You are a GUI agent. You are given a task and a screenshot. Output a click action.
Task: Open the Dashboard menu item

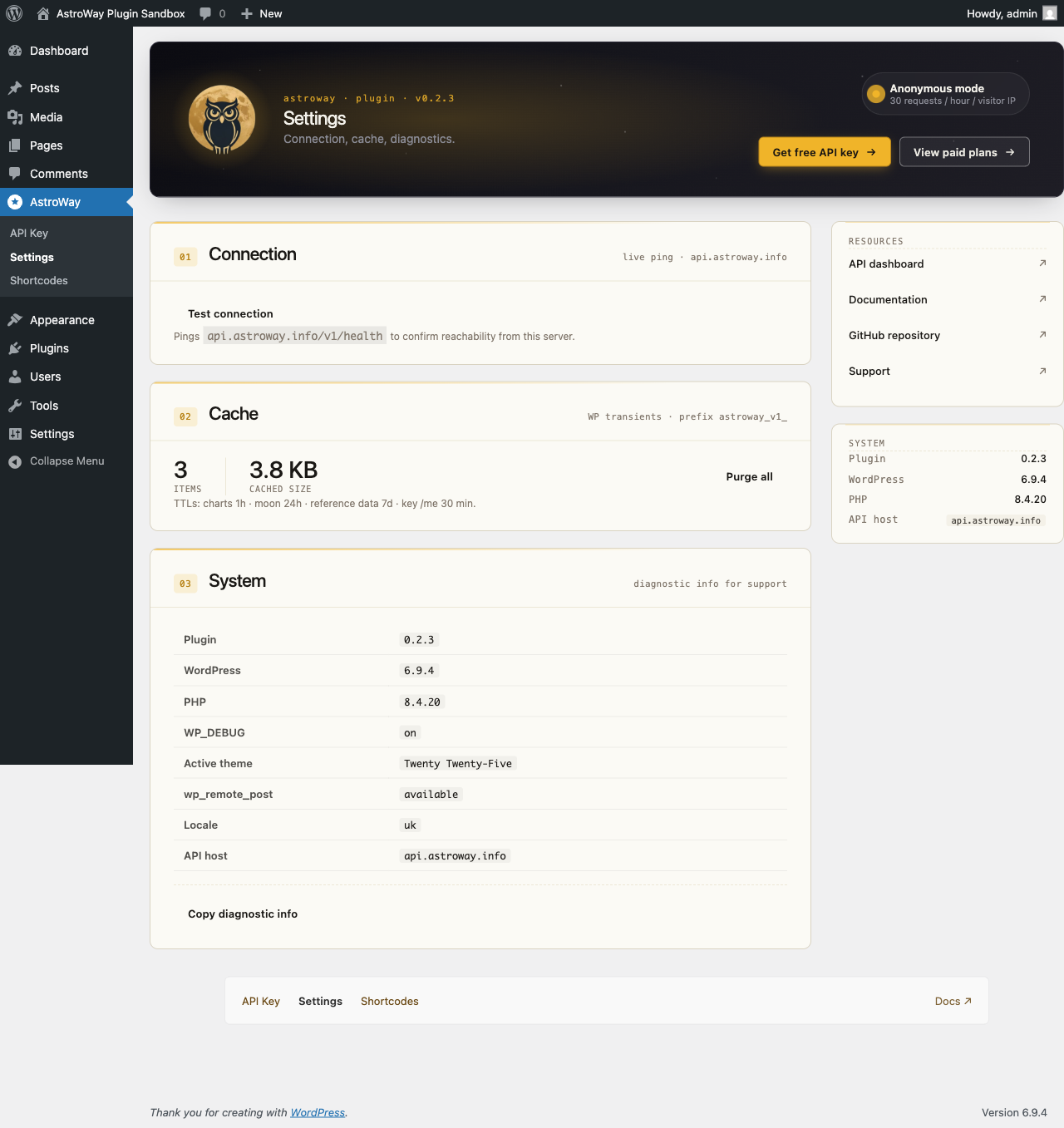pyautogui.click(x=66, y=51)
